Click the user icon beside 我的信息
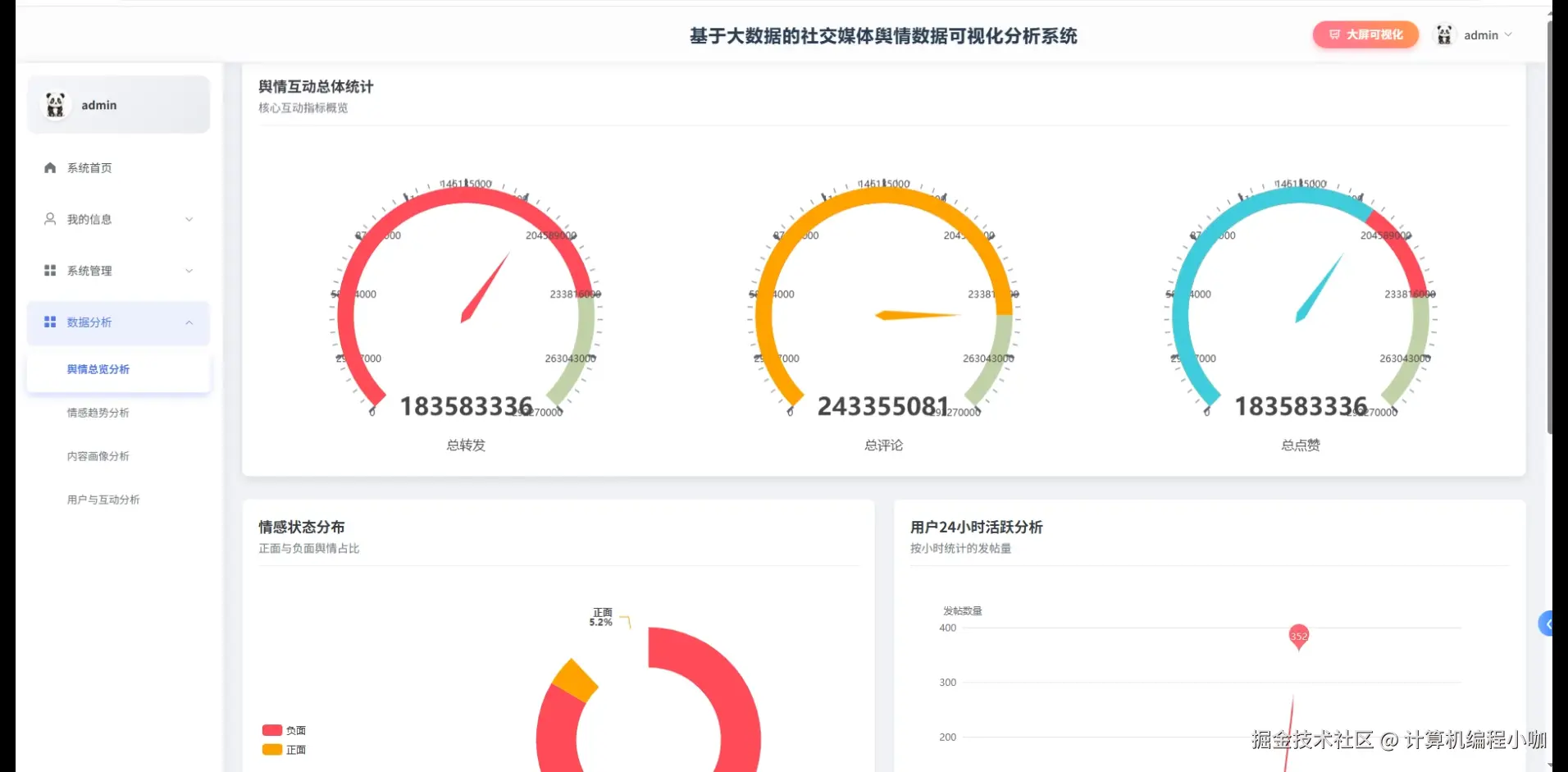The height and width of the screenshot is (772, 1568). point(50,219)
